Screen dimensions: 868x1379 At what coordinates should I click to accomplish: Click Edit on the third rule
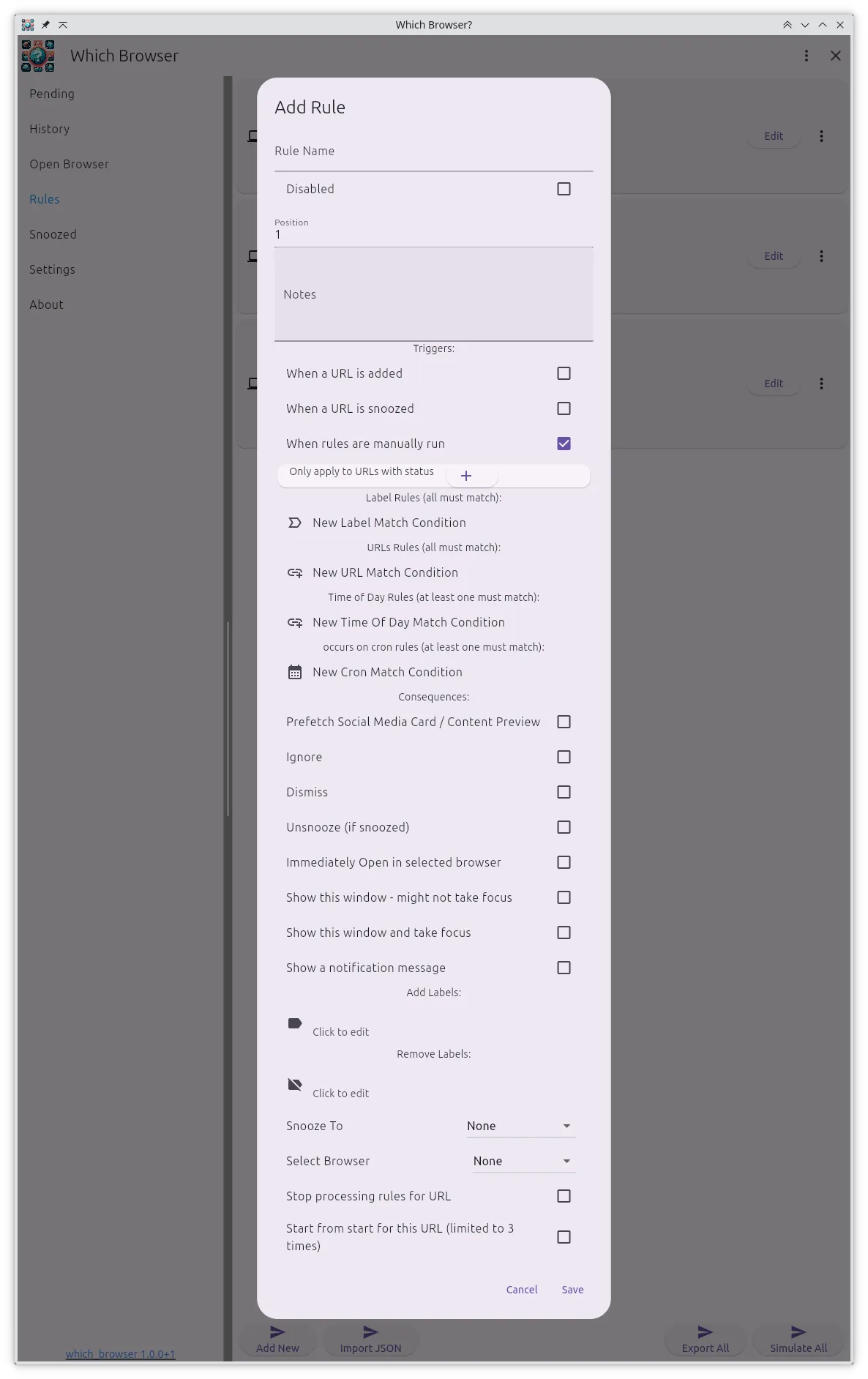[774, 384]
